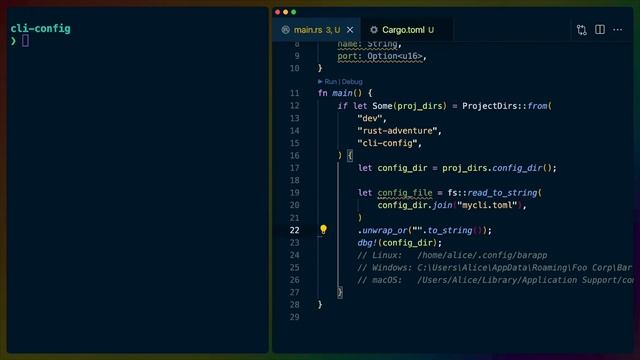640x360 pixels.
Task: Switch to the main.rs tab
Action: [317, 30]
